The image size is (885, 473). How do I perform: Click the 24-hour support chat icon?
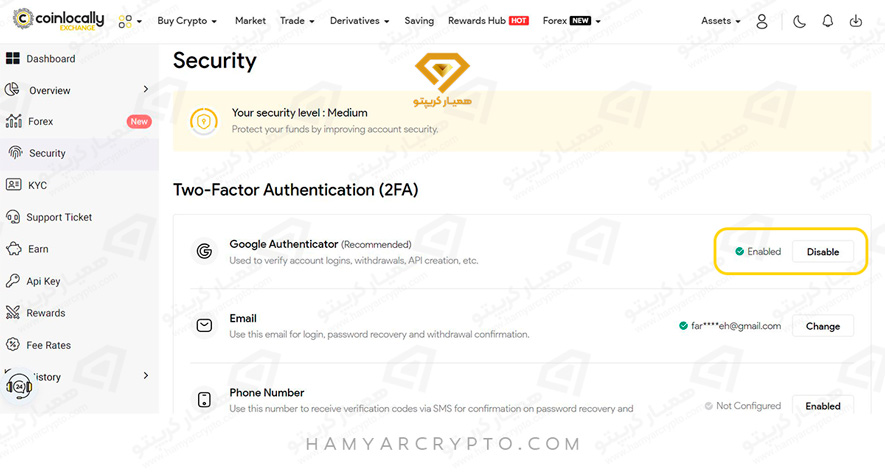[18, 385]
